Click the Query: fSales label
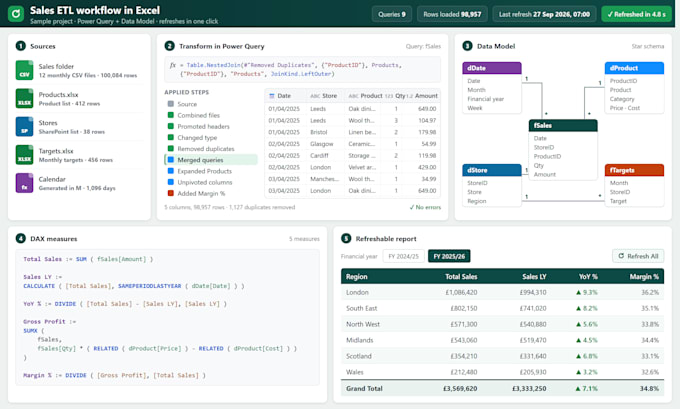 pyautogui.click(x=423, y=46)
